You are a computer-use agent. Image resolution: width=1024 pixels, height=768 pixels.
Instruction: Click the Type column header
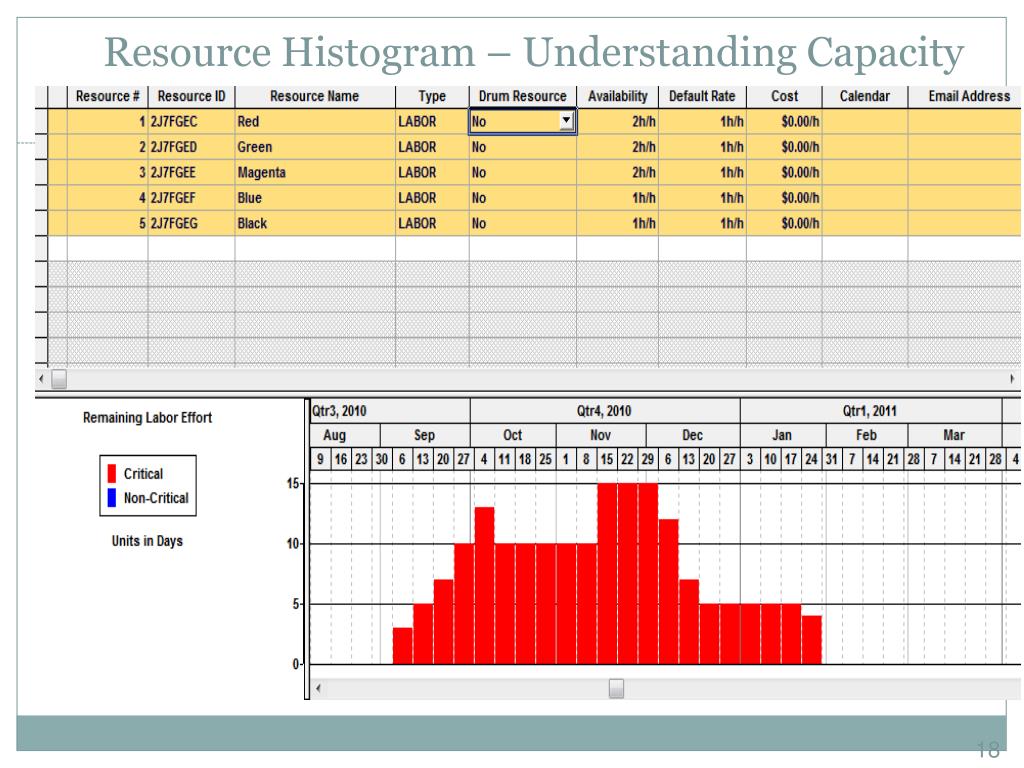click(x=432, y=96)
